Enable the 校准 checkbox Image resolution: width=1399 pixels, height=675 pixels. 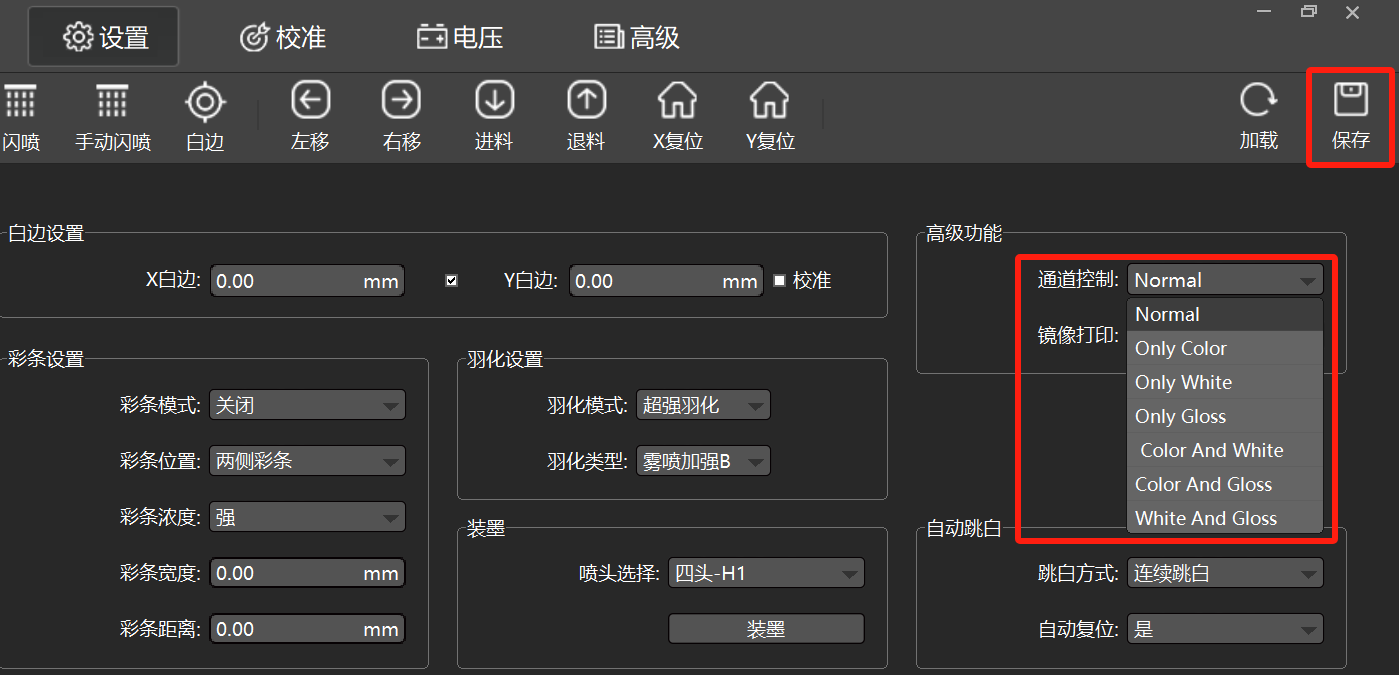coord(780,281)
